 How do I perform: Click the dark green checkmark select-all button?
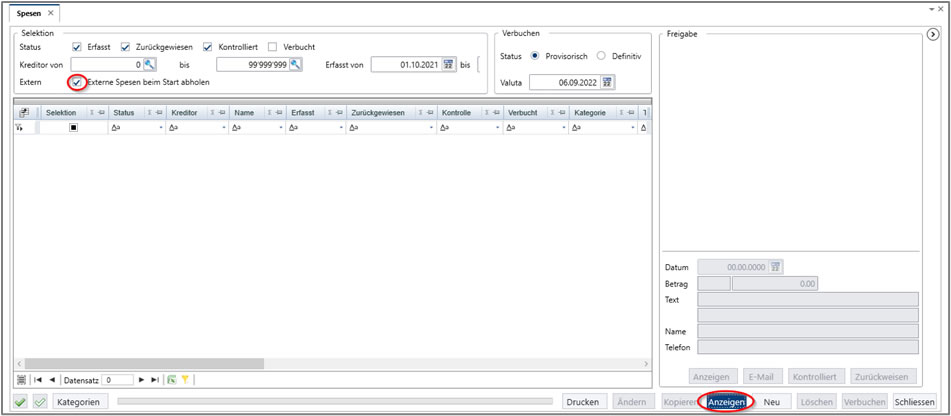[22, 401]
